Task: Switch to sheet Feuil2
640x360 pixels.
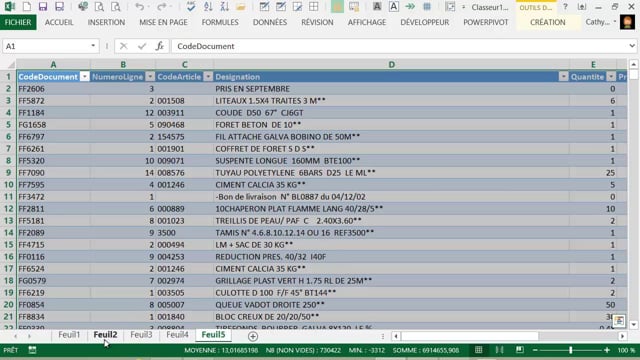Action: pos(105,335)
